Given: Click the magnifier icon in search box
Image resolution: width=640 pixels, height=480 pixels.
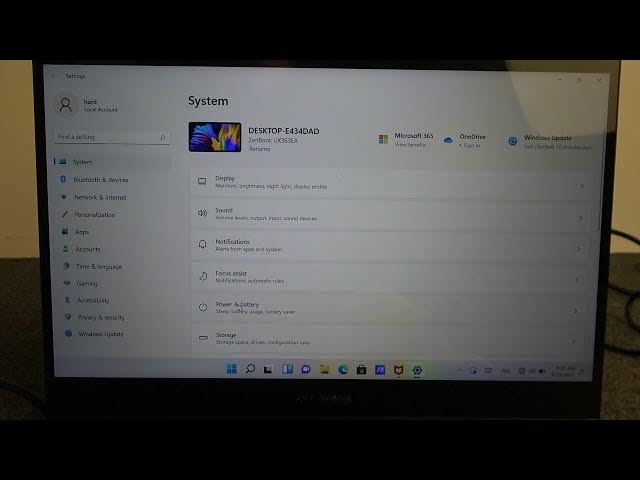Looking at the screenshot, I should click(163, 138).
